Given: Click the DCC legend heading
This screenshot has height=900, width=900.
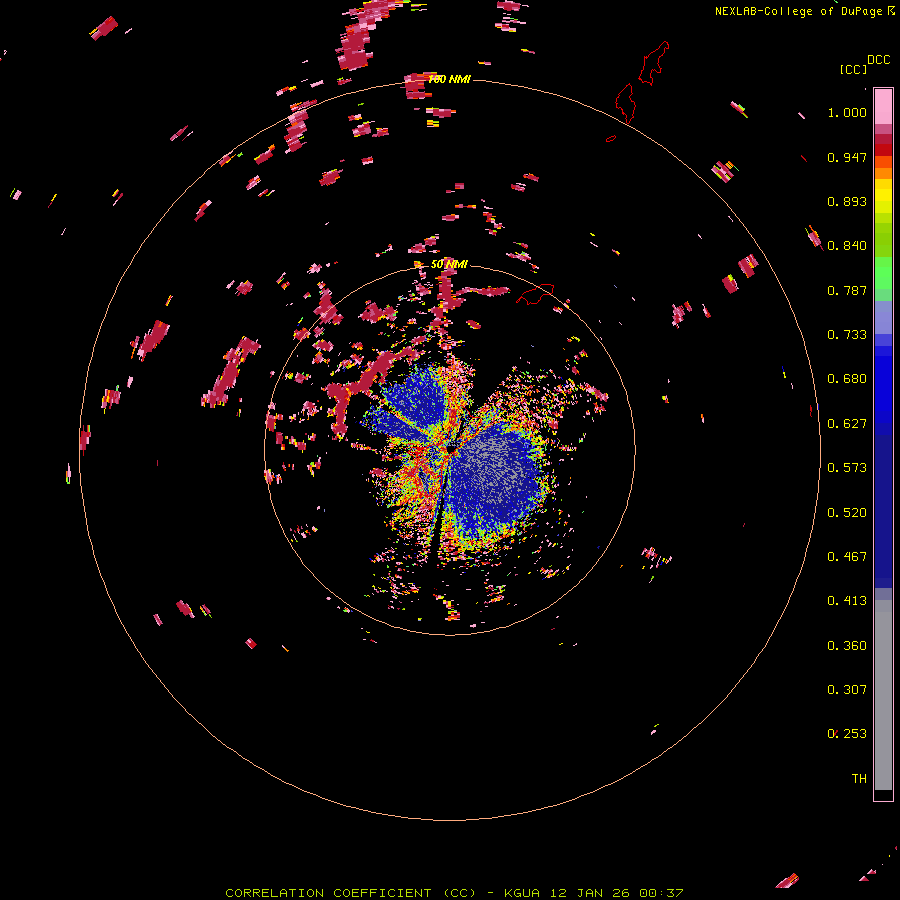Looking at the screenshot, I should click(x=878, y=60).
